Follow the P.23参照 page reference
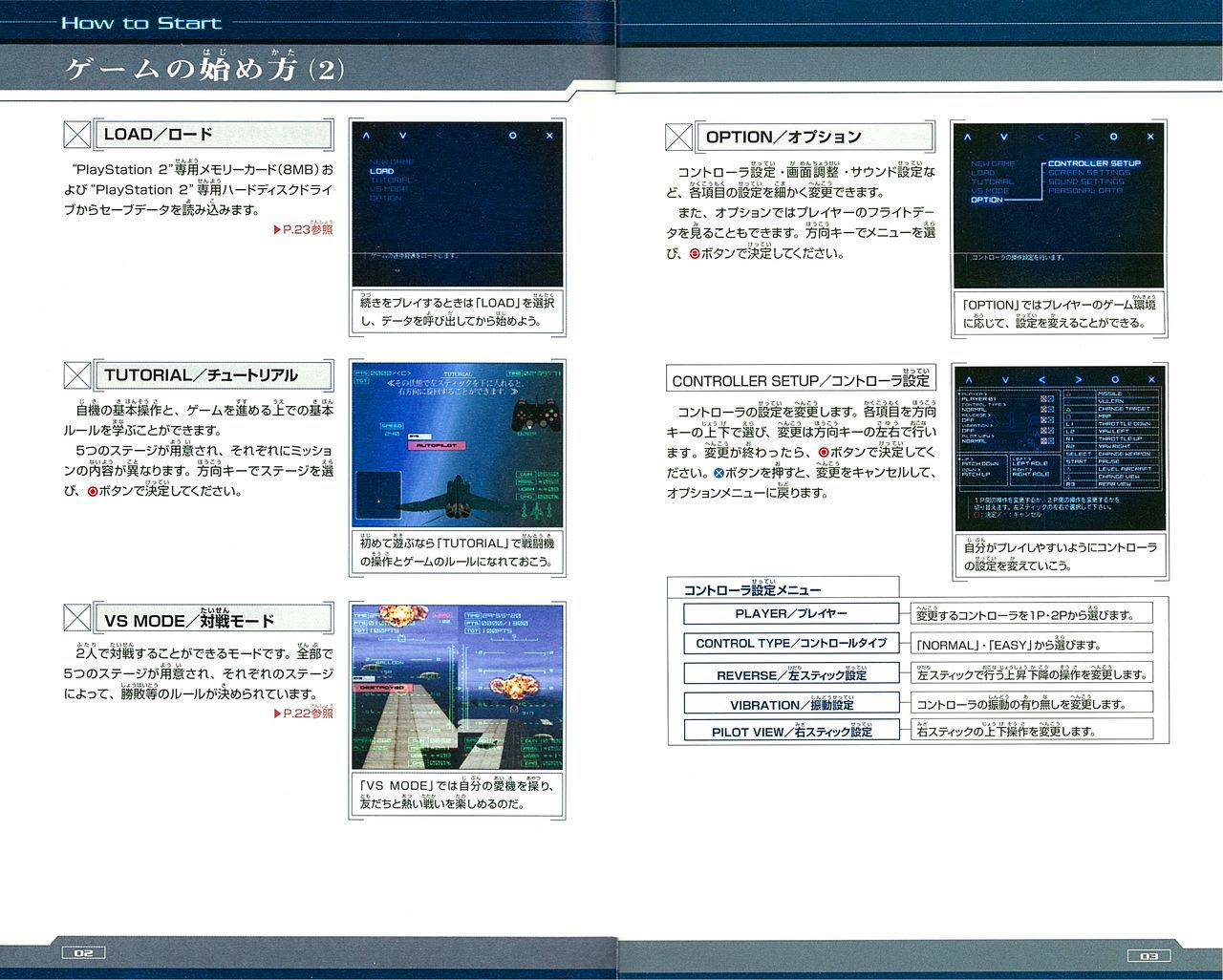This screenshot has height=980, width=1223. tap(303, 229)
